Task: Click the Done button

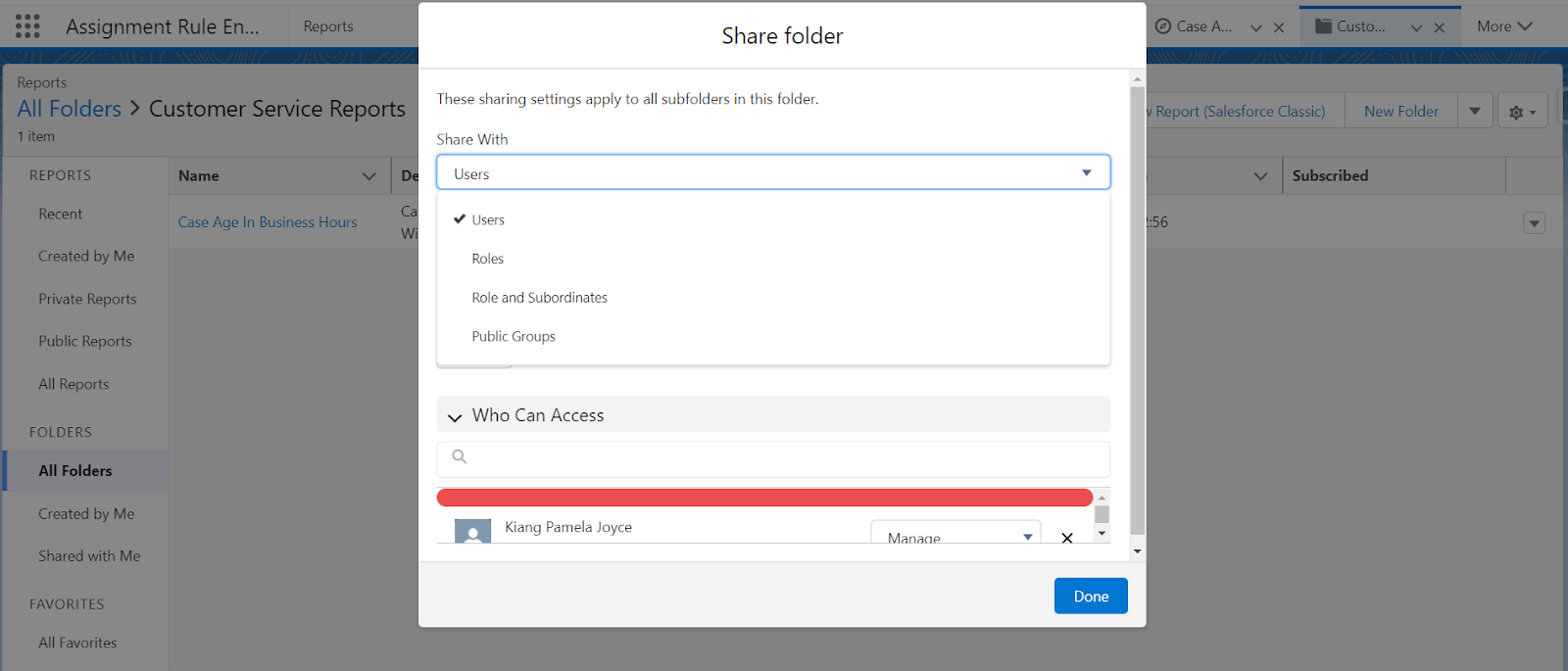Action: tap(1091, 596)
